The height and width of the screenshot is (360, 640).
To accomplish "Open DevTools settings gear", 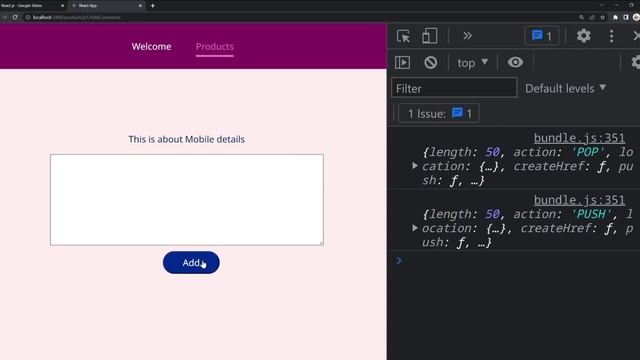I will pyautogui.click(x=583, y=36).
